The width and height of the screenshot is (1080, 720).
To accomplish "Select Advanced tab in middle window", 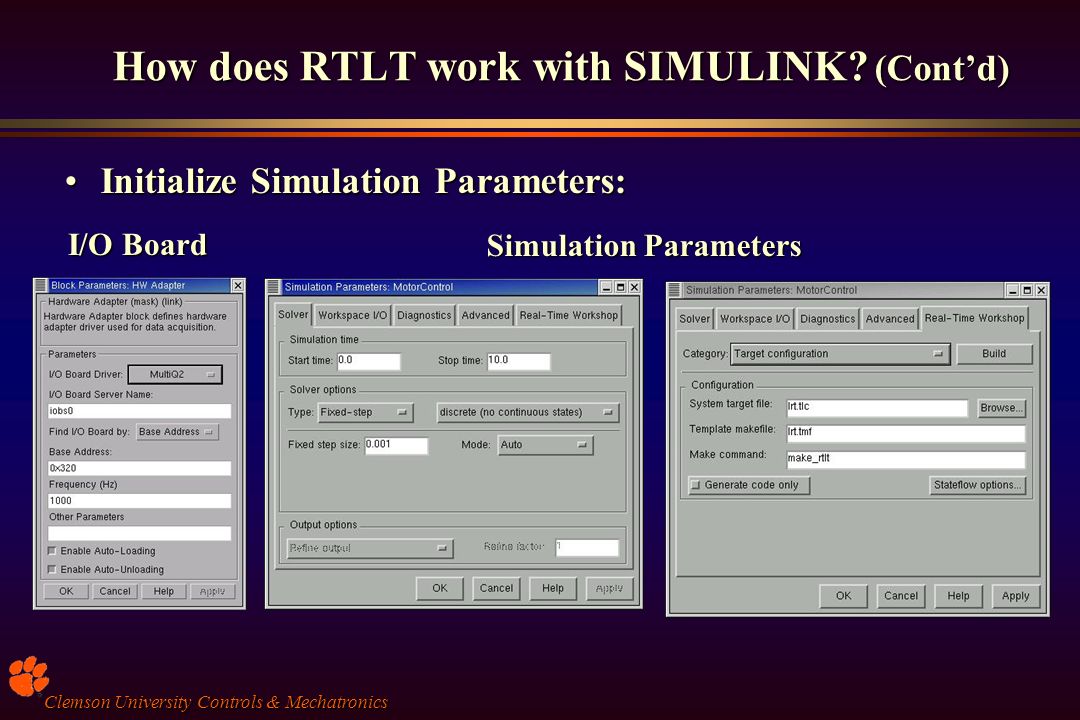I will [485, 316].
